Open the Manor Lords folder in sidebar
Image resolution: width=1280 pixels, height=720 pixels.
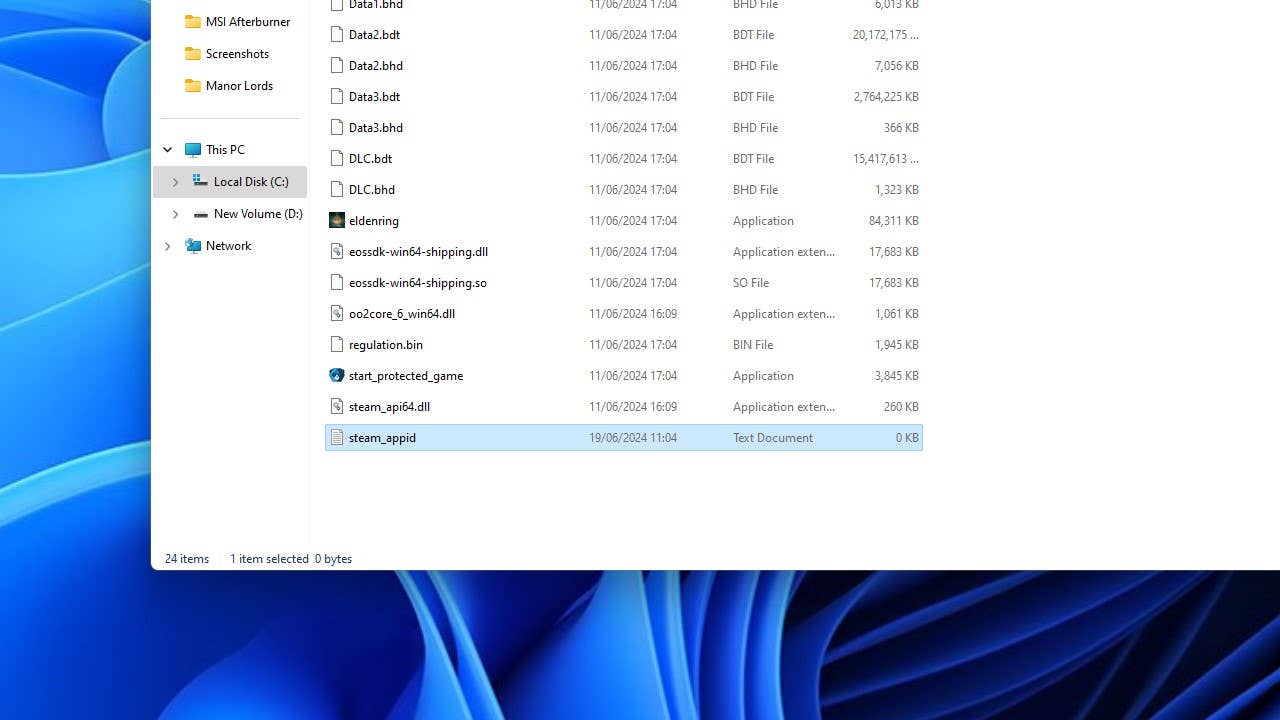(x=239, y=86)
